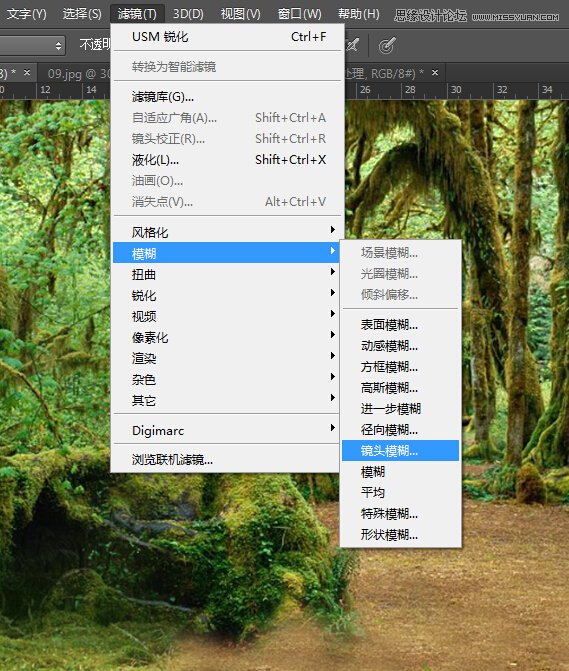Choose 浏览联机滤镜... entry
This screenshot has width=569, height=671.
point(226,460)
